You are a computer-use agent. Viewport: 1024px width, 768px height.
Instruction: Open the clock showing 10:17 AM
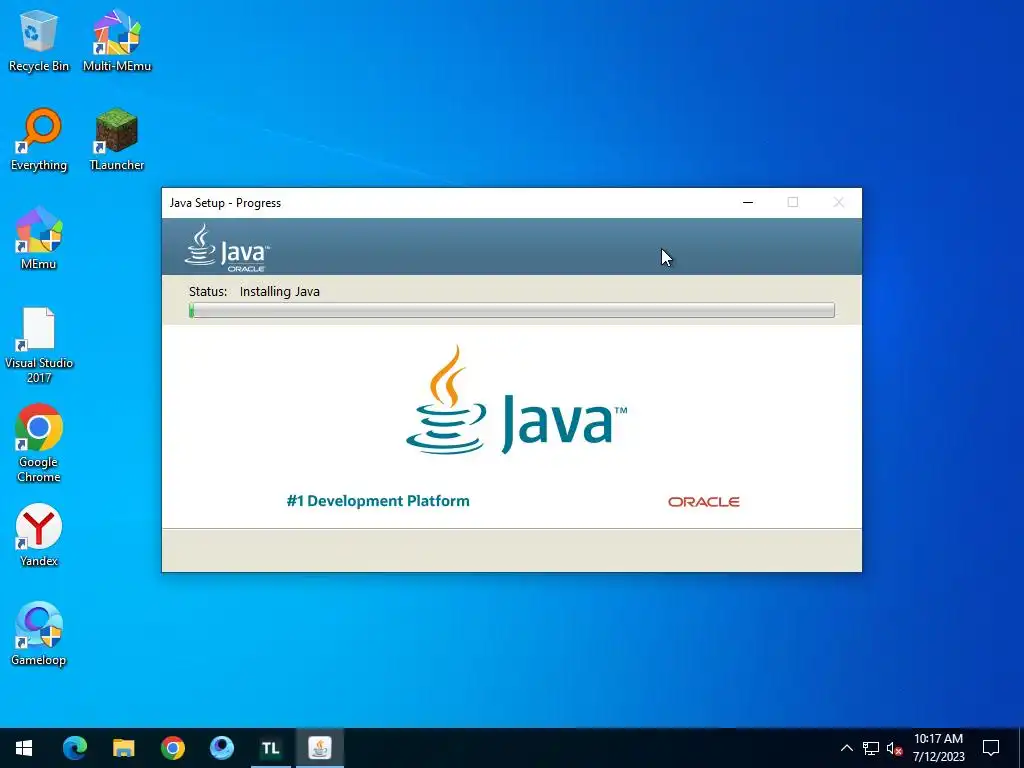point(938,748)
